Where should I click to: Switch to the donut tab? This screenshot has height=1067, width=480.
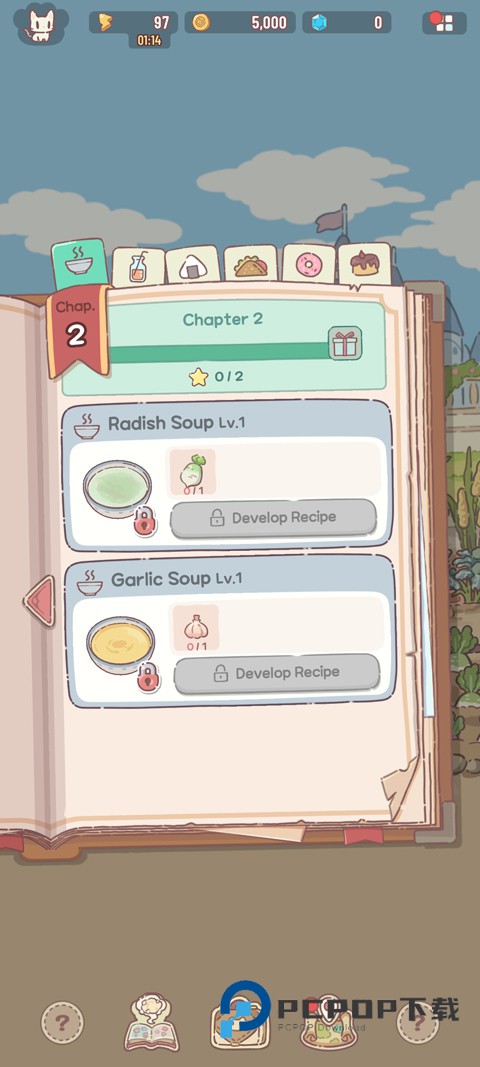point(308,263)
